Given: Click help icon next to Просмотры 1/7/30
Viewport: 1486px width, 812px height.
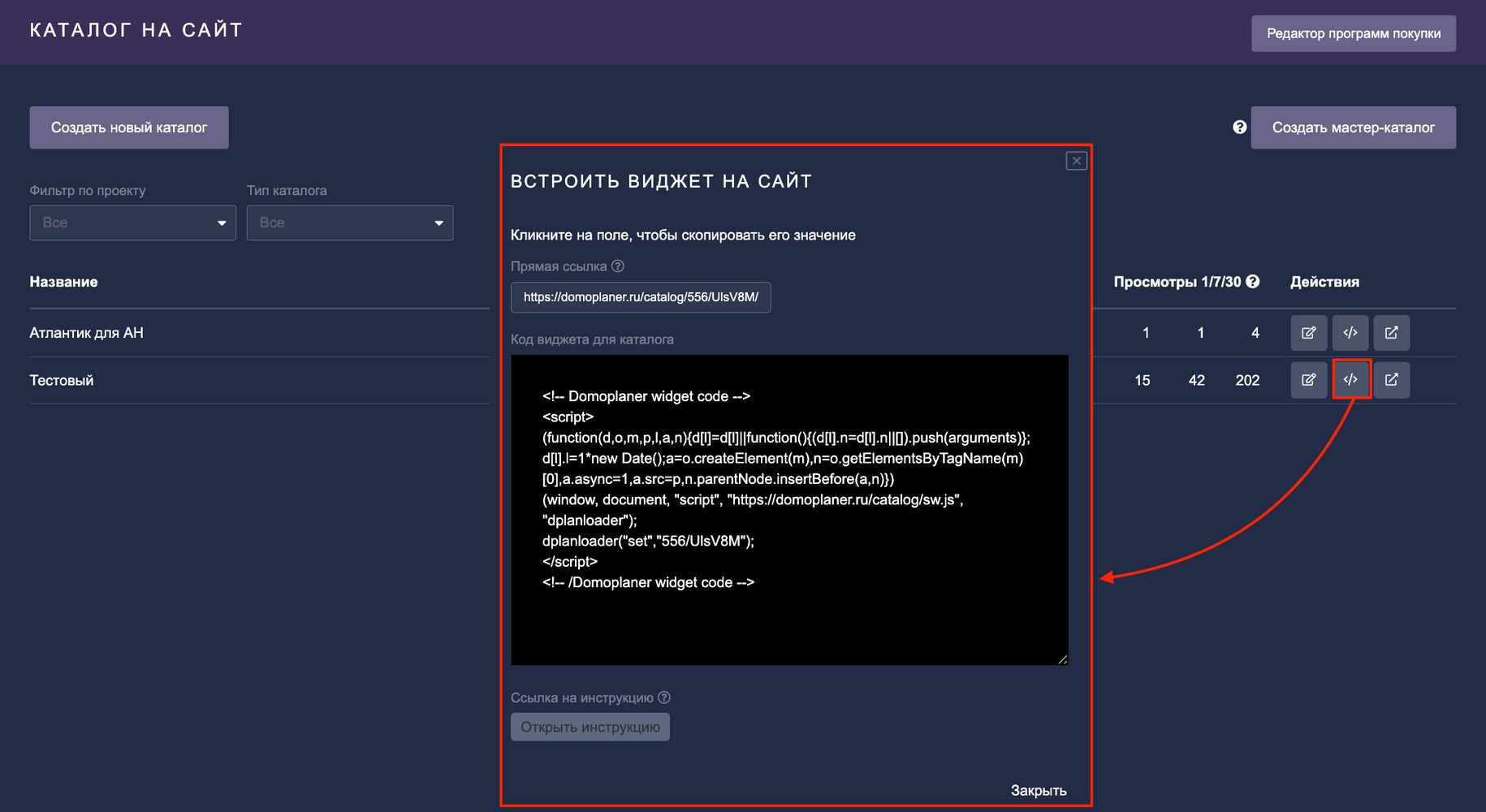Looking at the screenshot, I should tap(1253, 282).
